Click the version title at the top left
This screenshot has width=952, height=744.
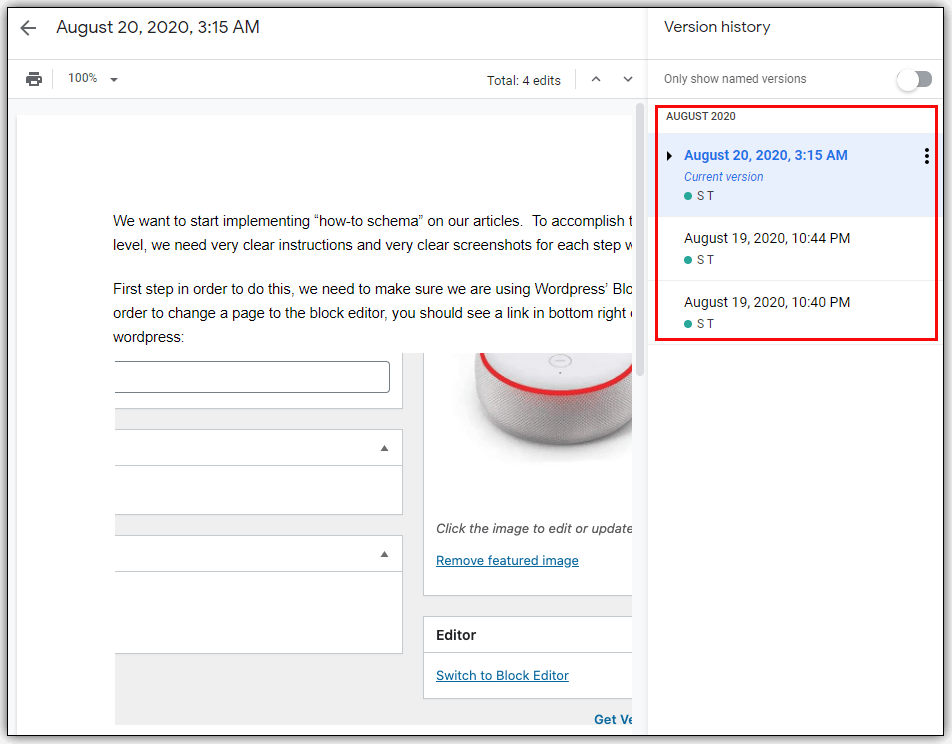(158, 28)
